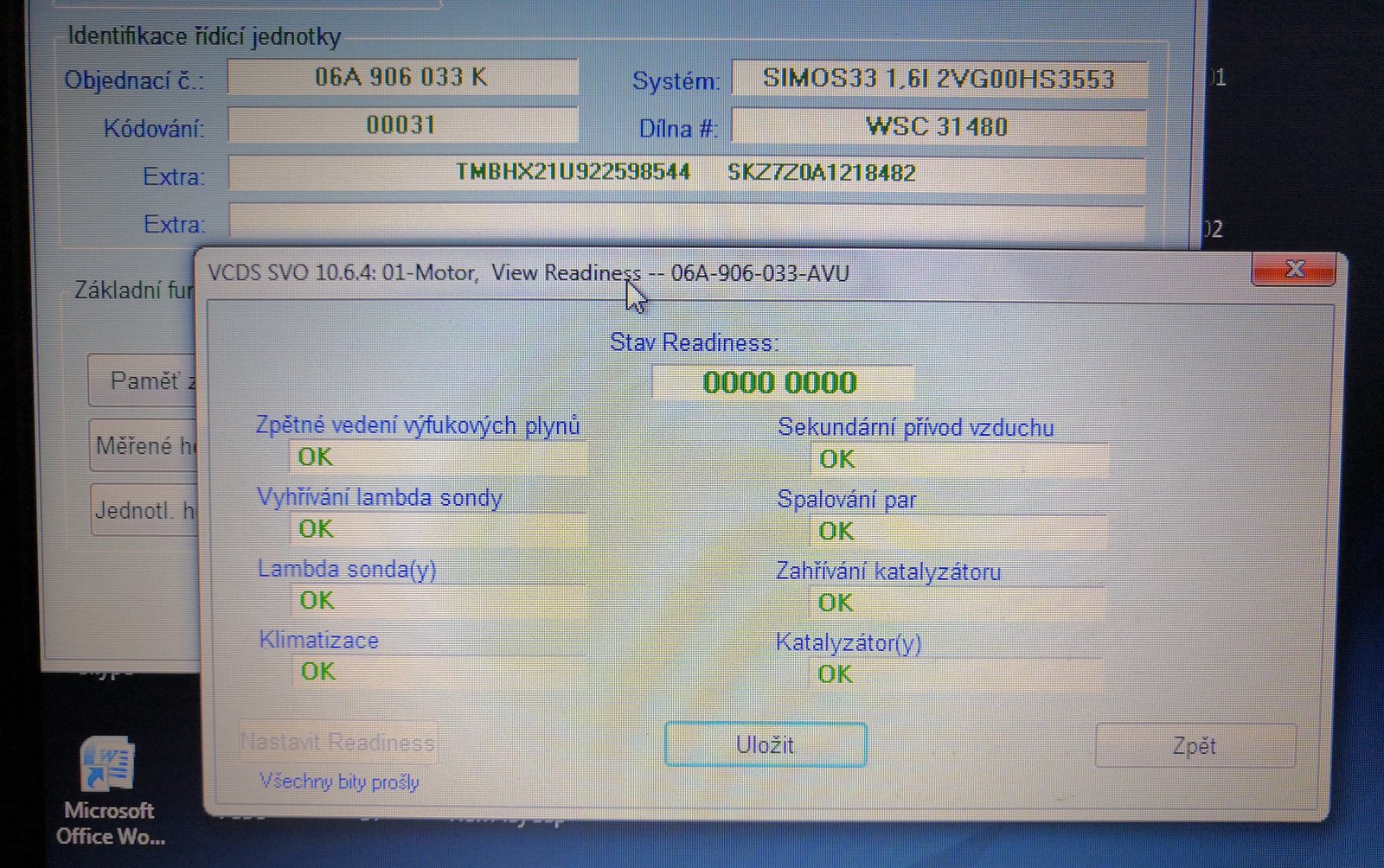The width and height of the screenshot is (1384, 868).
Task: Click the Dílna # WSC 31480 field
Action: [x=939, y=127]
